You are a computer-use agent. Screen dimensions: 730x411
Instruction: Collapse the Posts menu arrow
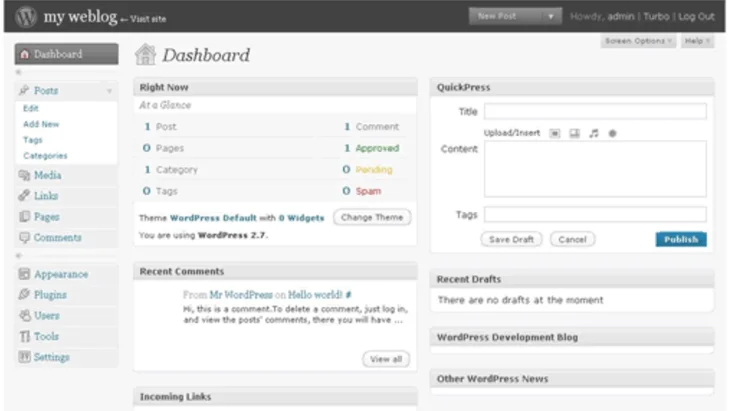109,91
